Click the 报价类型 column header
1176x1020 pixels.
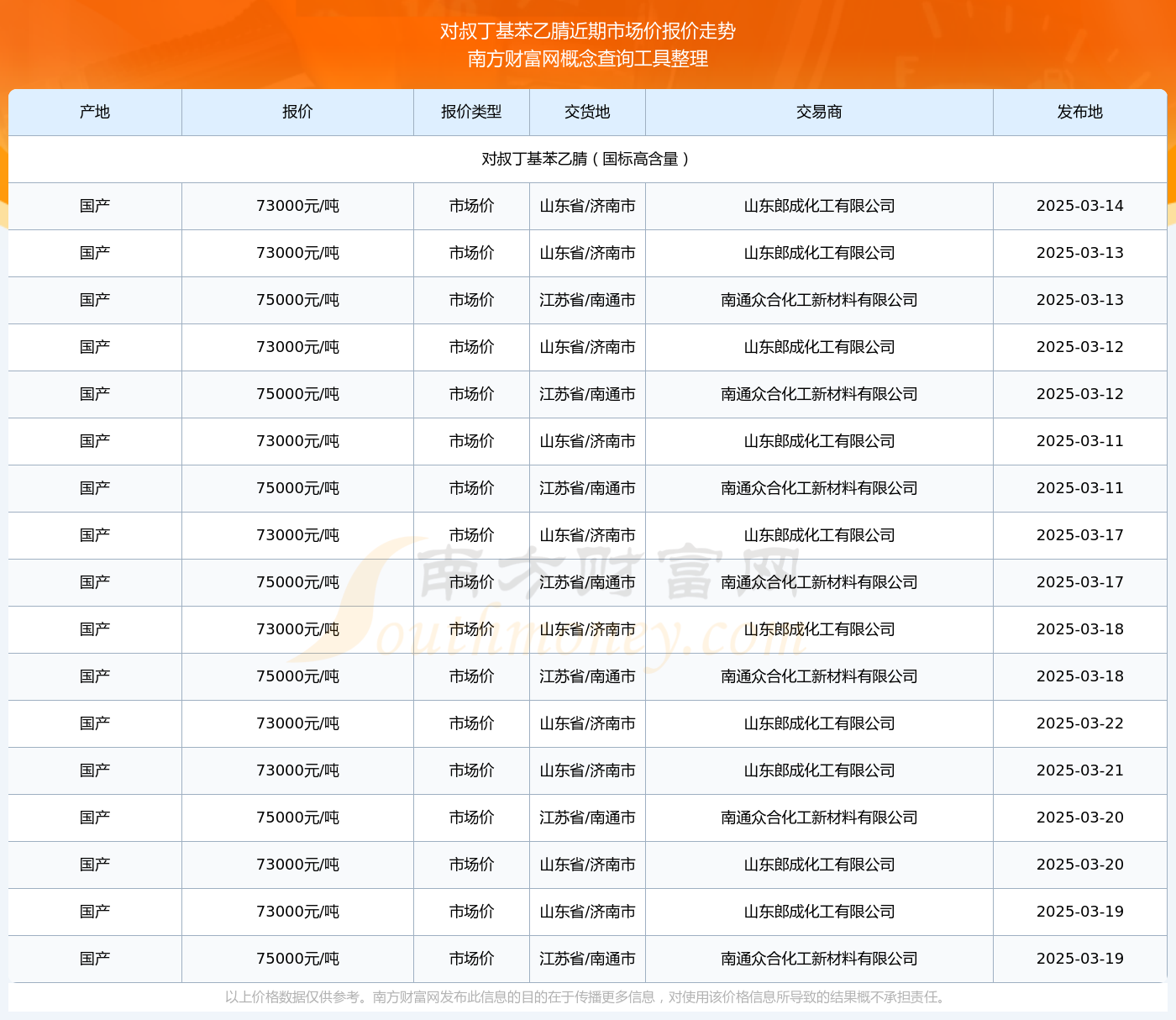click(x=471, y=112)
